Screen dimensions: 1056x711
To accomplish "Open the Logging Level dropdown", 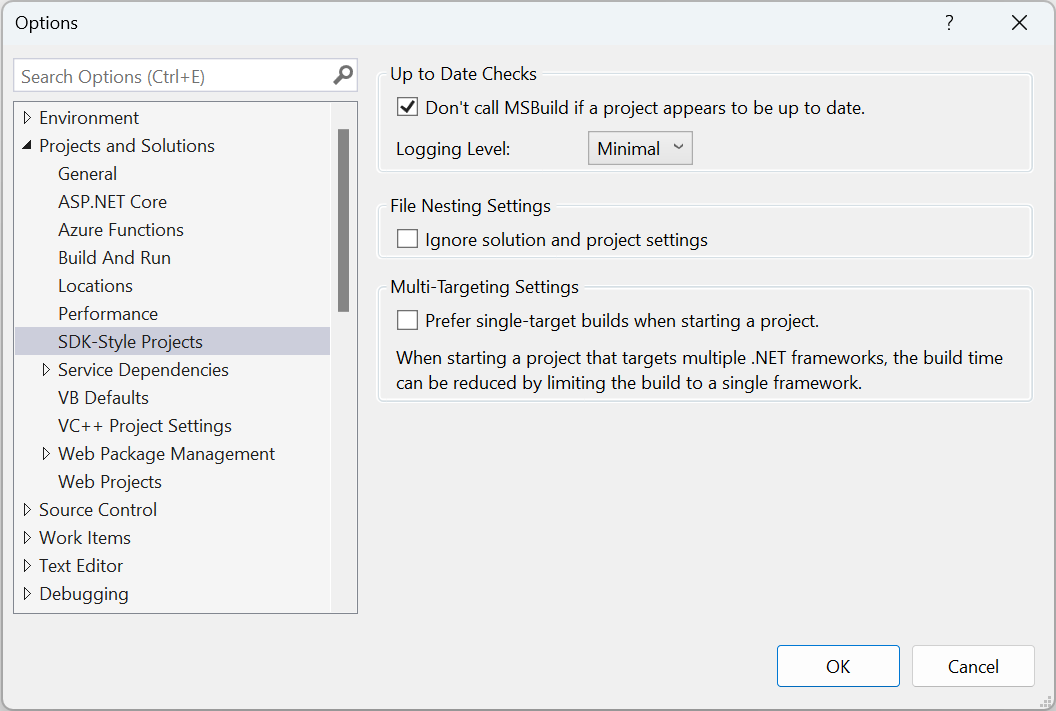I will pyautogui.click(x=640, y=148).
